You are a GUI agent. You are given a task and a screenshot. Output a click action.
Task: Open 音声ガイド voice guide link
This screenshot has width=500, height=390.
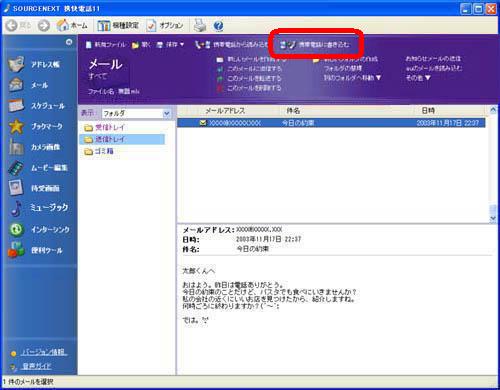click(37, 366)
